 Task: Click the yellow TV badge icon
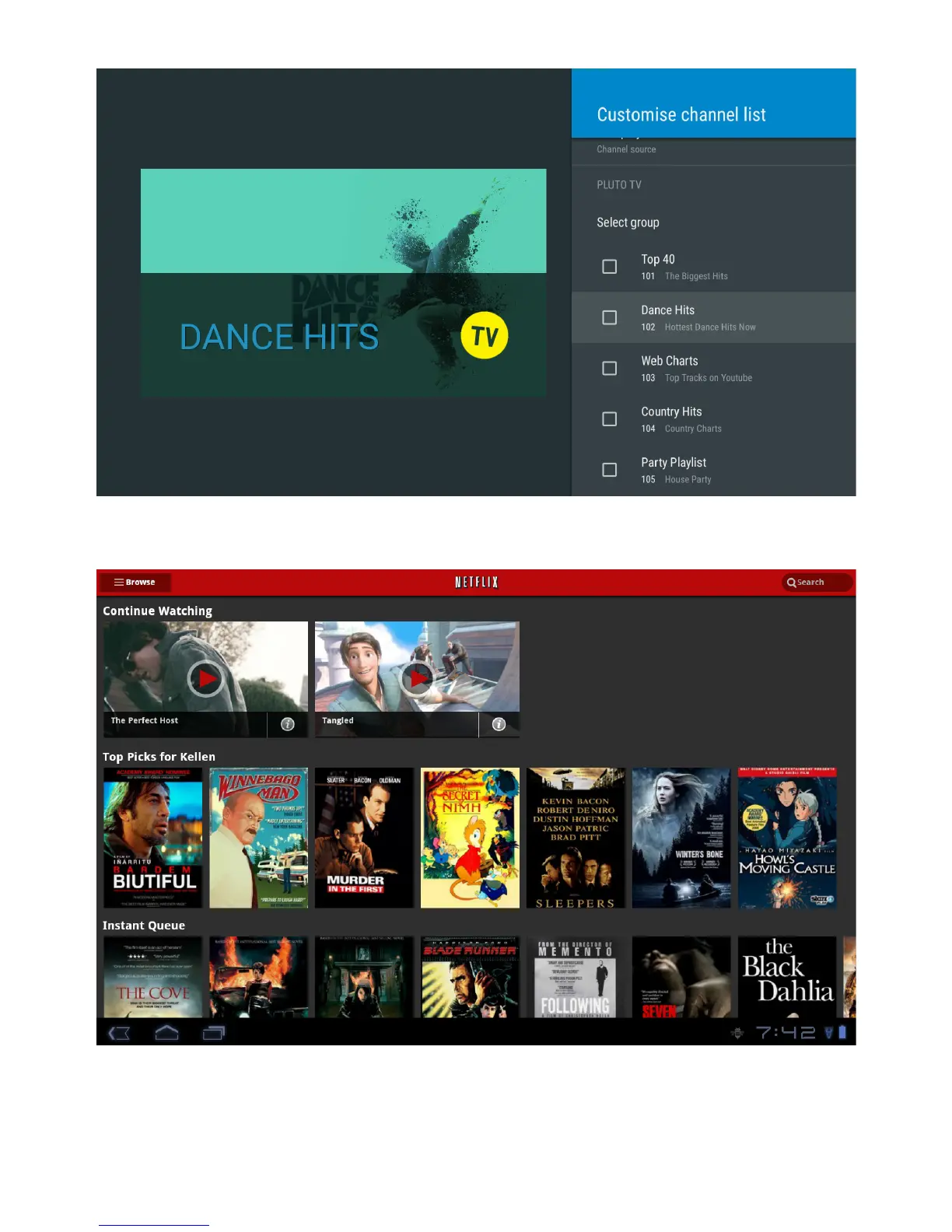(484, 336)
